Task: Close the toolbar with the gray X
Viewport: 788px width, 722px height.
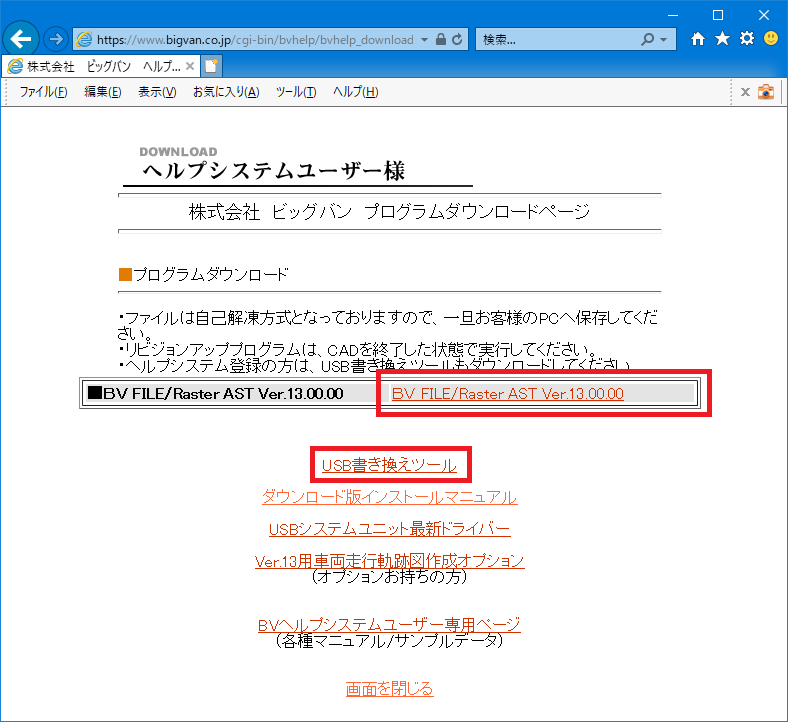Action: (x=745, y=92)
